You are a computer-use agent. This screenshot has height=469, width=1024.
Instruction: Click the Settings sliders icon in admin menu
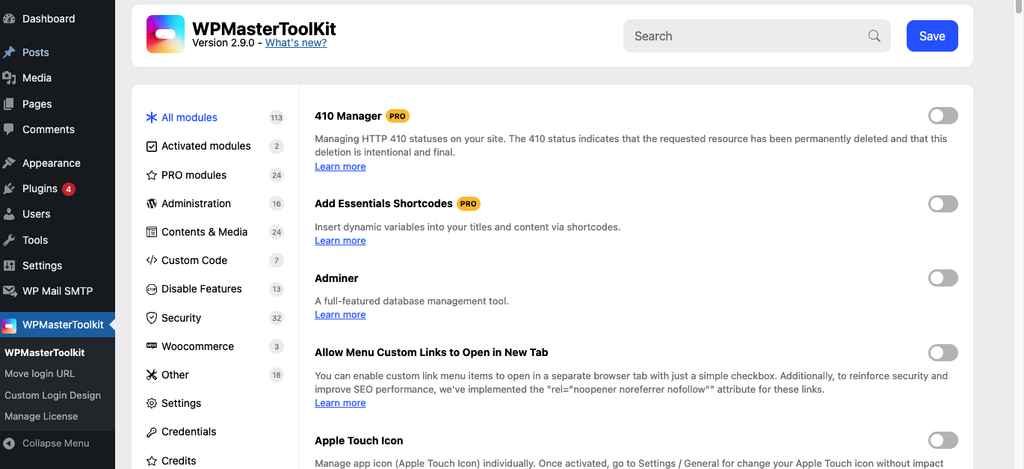coord(9,266)
